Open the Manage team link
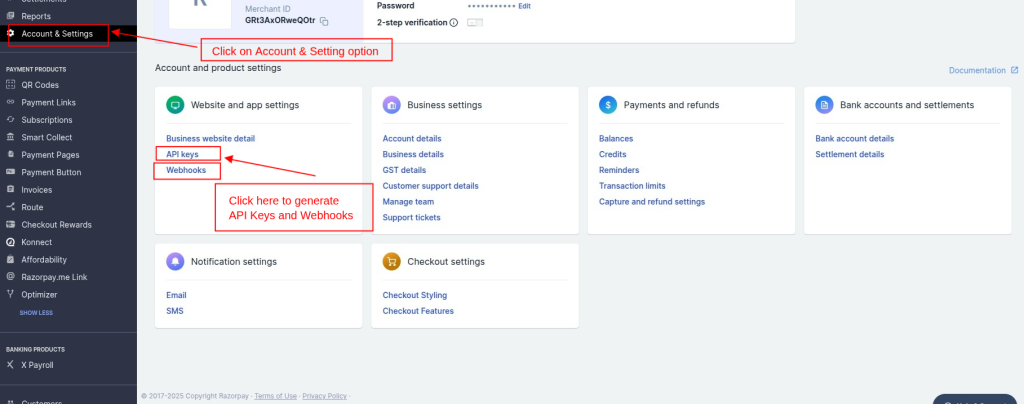This screenshot has width=1024, height=404. pyautogui.click(x=408, y=202)
